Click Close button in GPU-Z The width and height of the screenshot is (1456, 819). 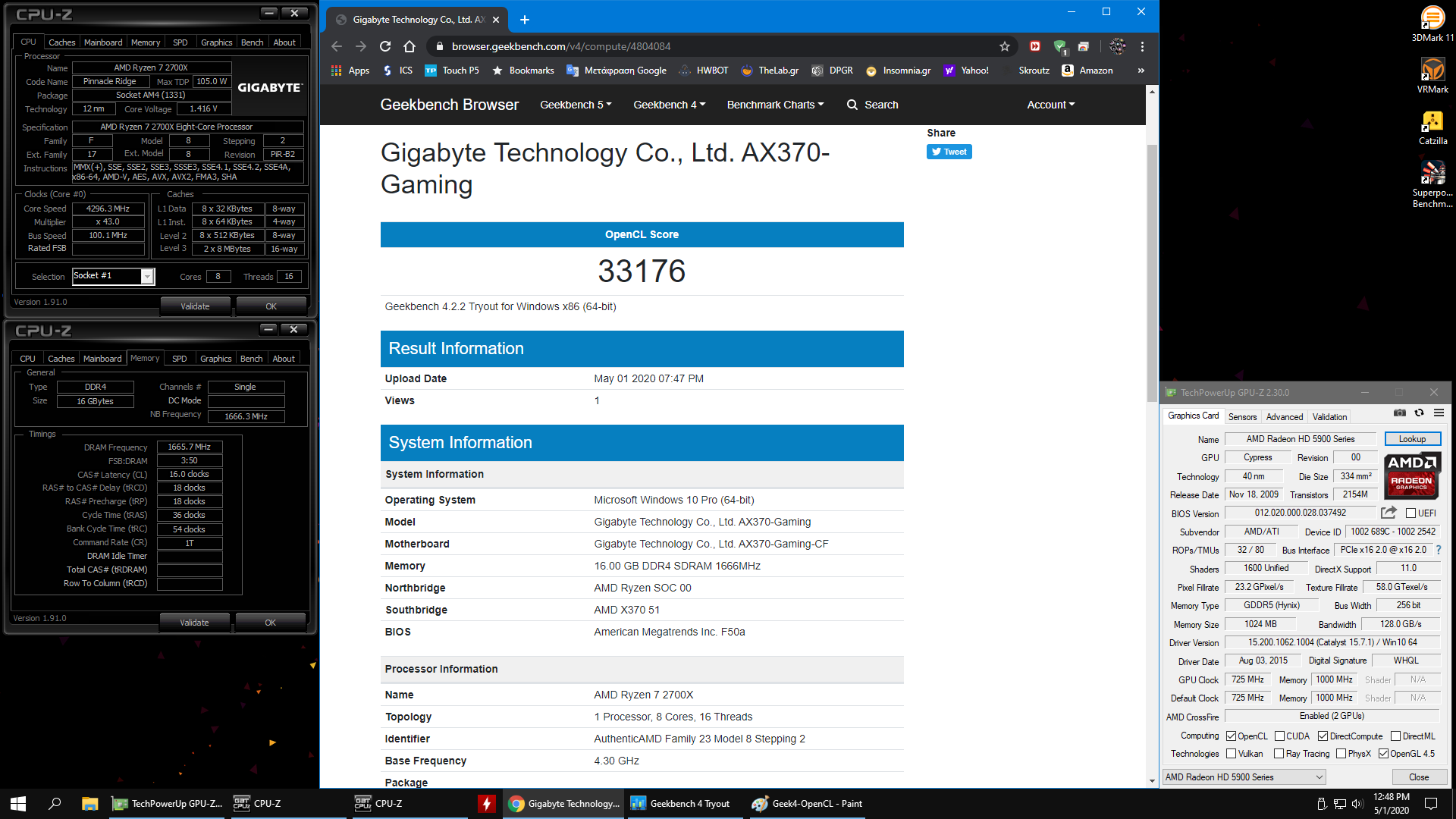point(1419,777)
